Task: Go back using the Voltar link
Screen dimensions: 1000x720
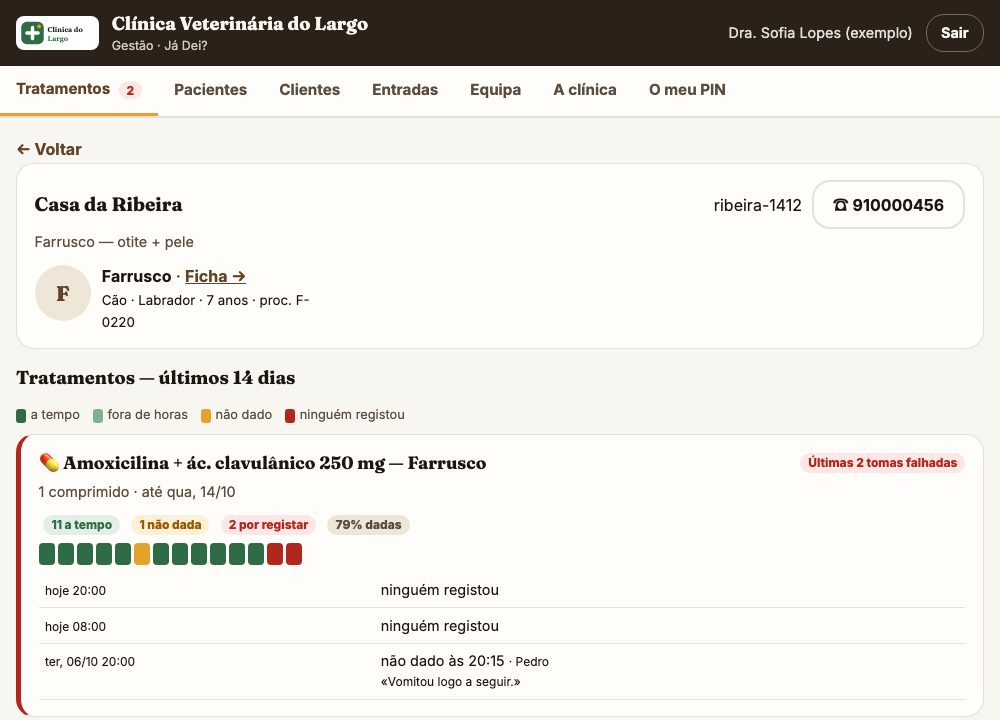Action: tap(49, 149)
